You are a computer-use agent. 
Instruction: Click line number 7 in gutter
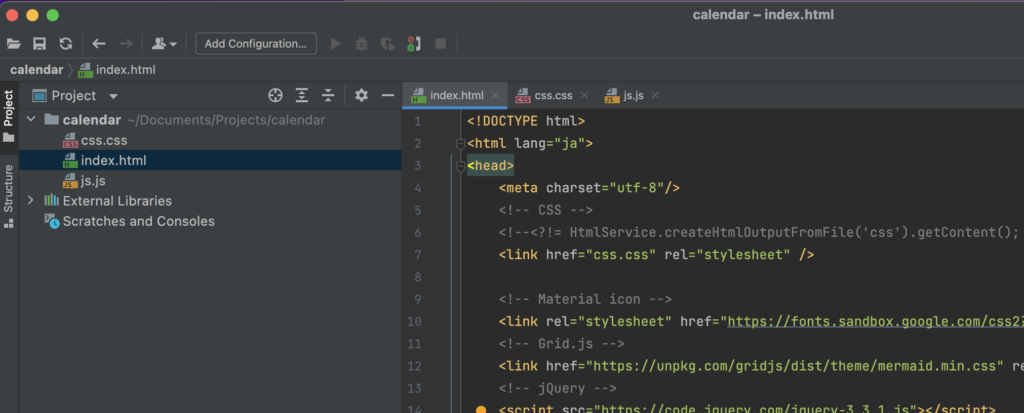417,255
